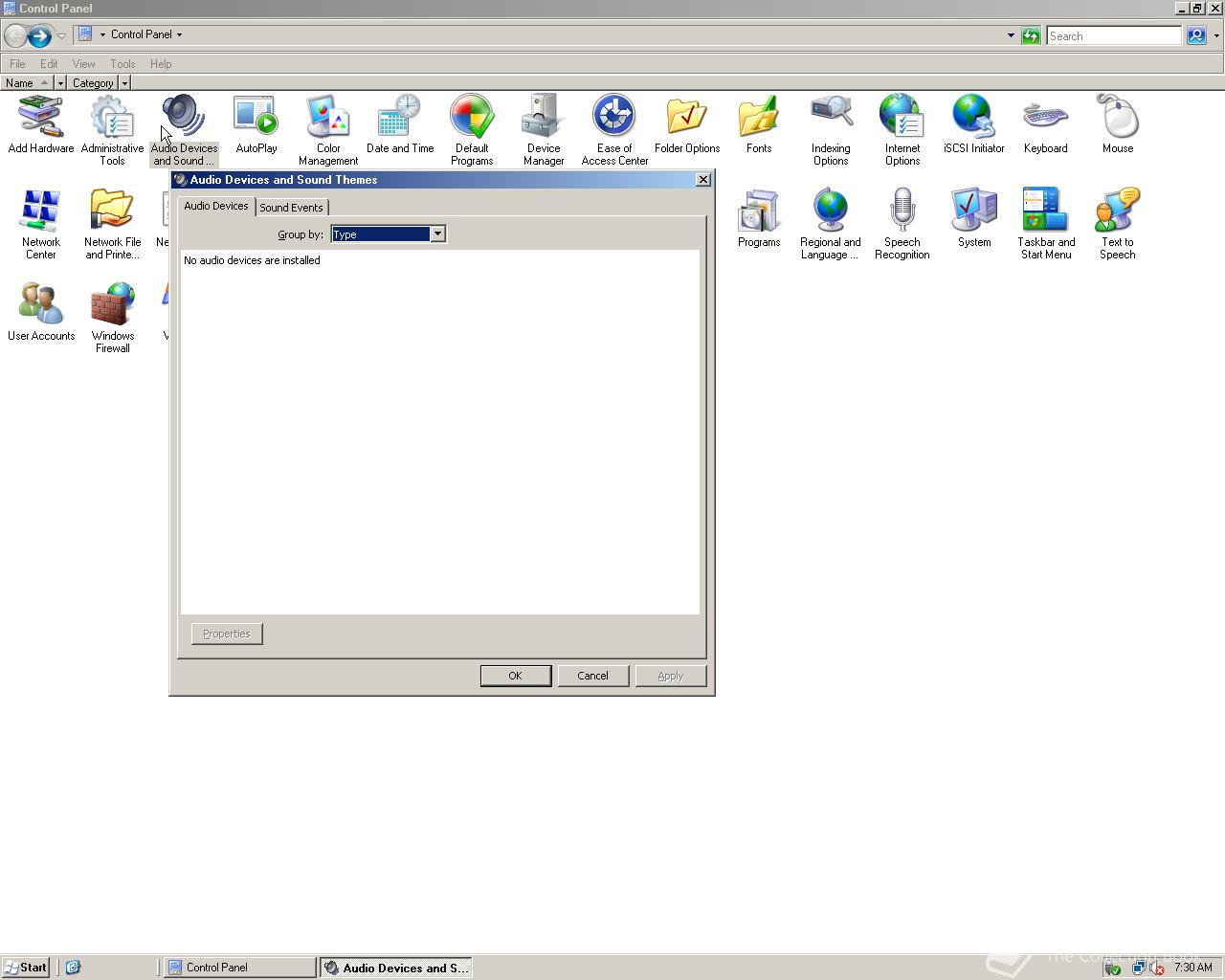Click OK in Audio Devices dialog
This screenshot has height=980, width=1225.
[x=515, y=676]
